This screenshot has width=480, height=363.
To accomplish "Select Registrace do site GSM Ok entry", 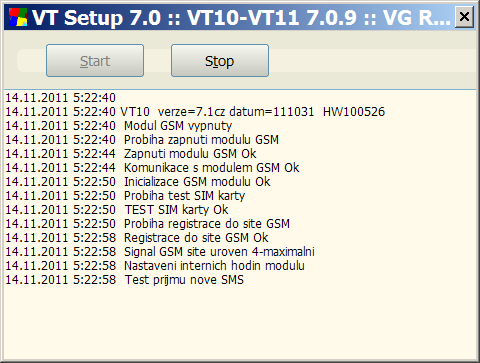I will pos(137,238).
